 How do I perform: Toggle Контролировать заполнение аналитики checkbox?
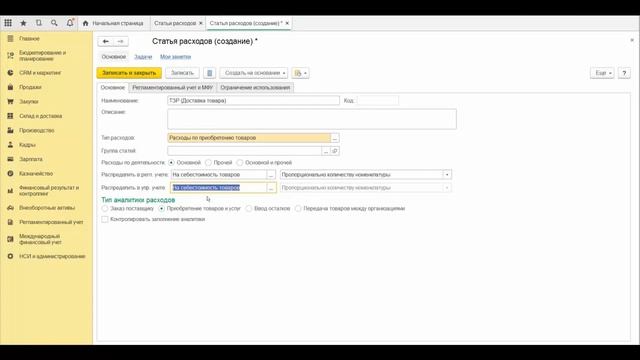coord(105,219)
